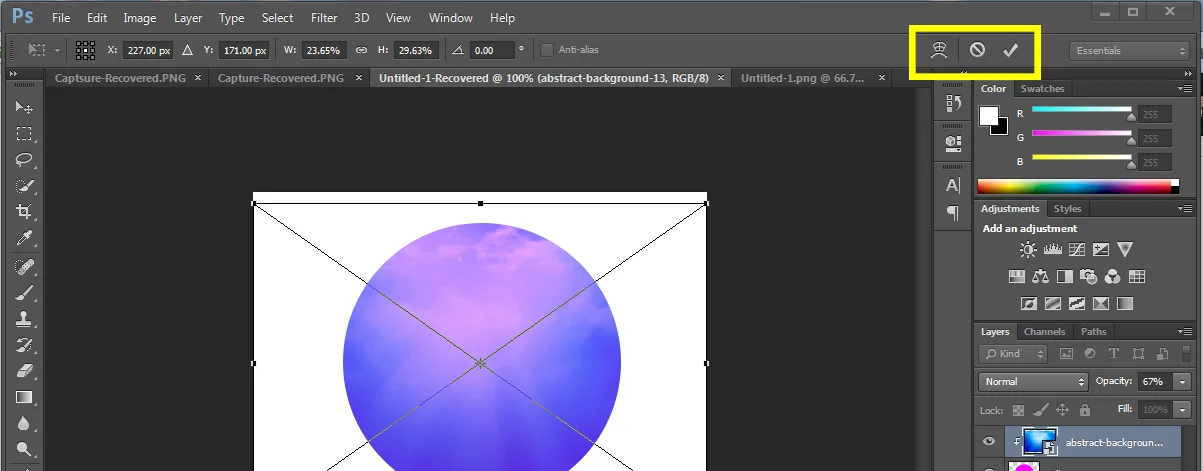Image resolution: width=1203 pixels, height=471 pixels.
Task: Select the Crop tool
Action: [x=24, y=211]
